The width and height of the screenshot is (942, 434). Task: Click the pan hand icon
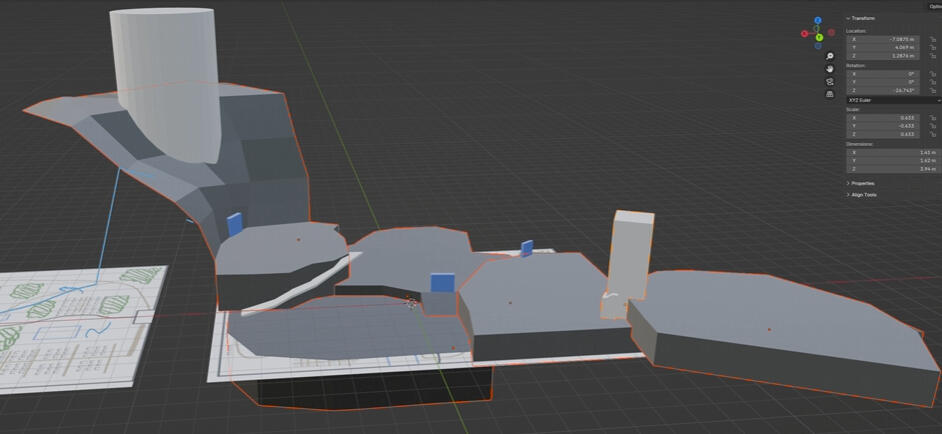click(x=830, y=69)
